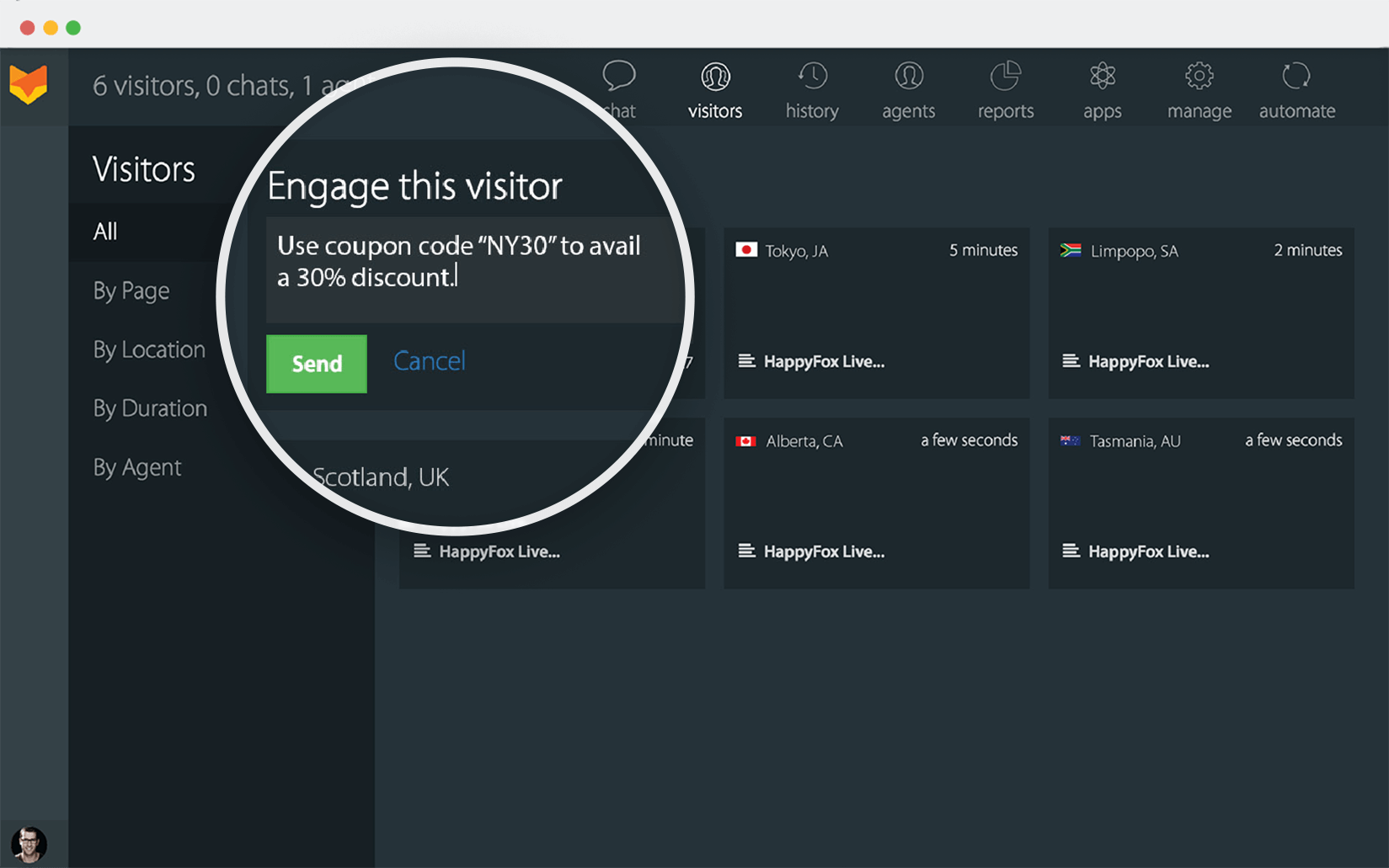Click the 5 minutes duration on Tokyo card
Viewport: 1389px width, 868px height.
984,250
